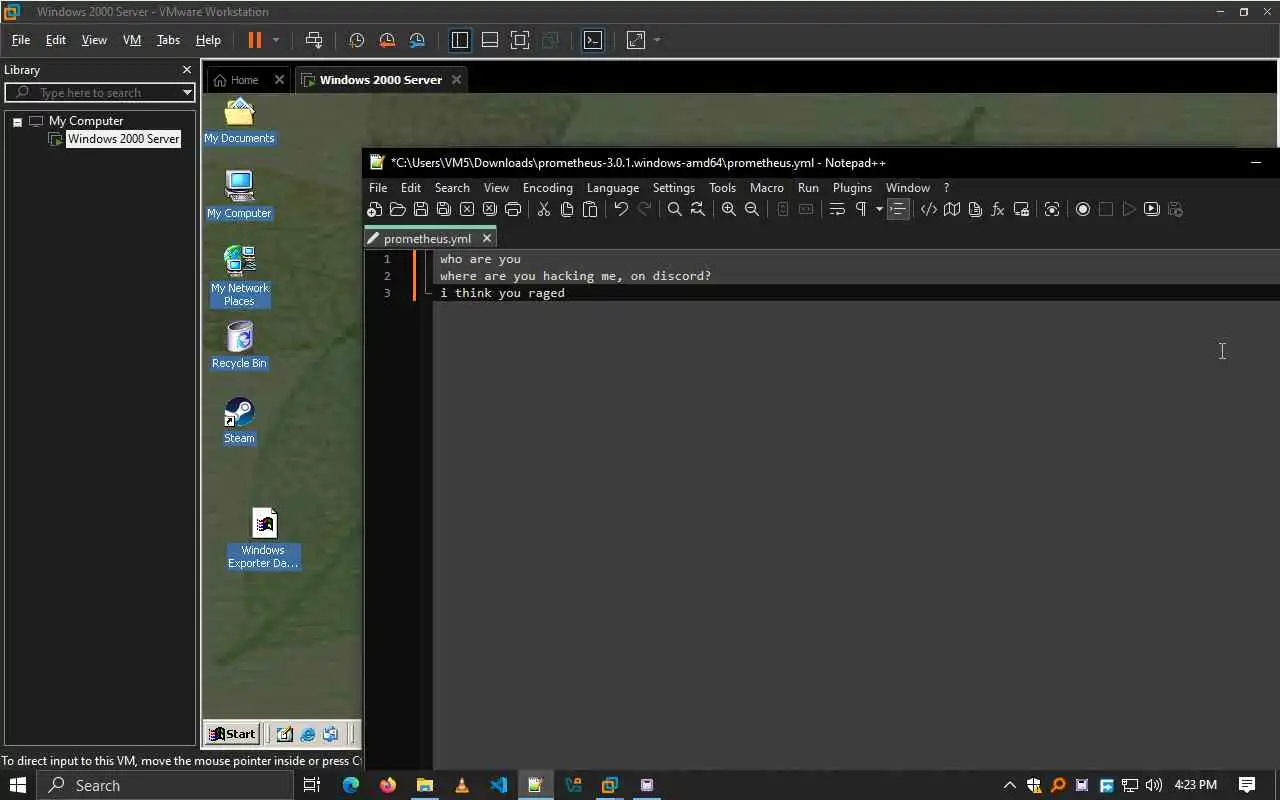
Task: Click the Copy icon in Notepad++ toolbar
Action: tap(566, 209)
